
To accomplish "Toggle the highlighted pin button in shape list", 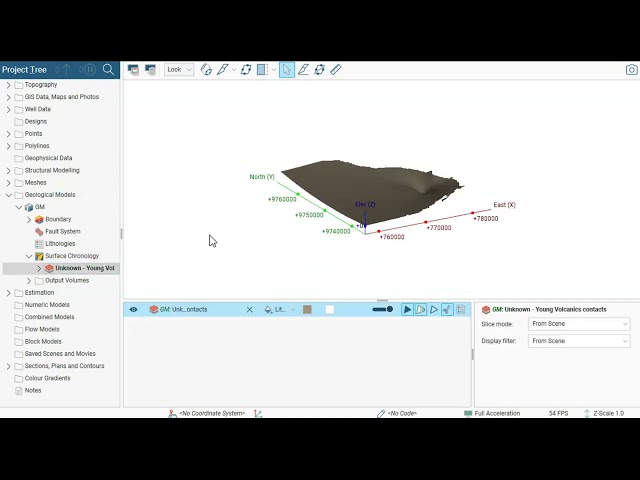I will click(x=447, y=310).
